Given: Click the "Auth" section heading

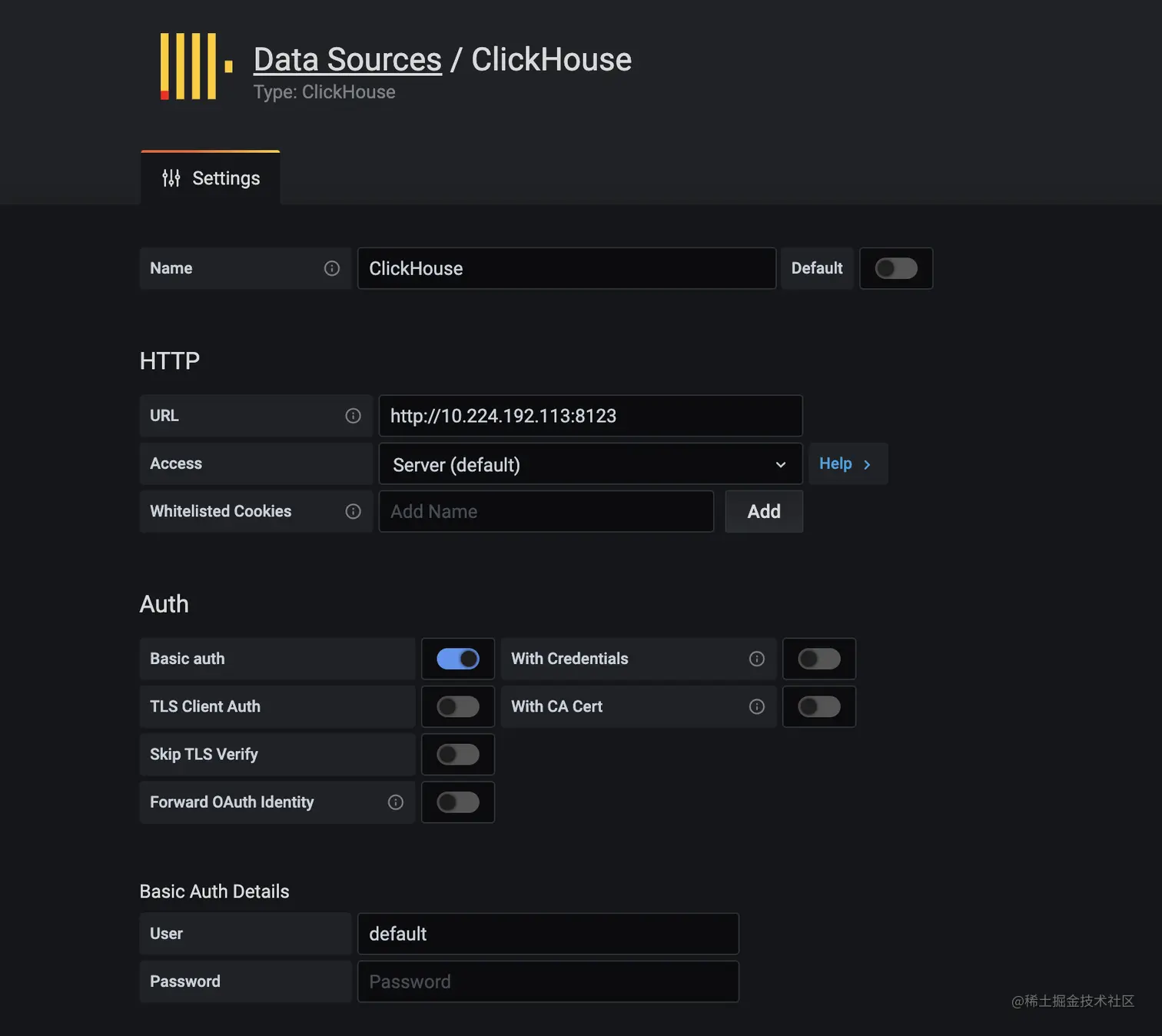Looking at the screenshot, I should click(x=164, y=604).
